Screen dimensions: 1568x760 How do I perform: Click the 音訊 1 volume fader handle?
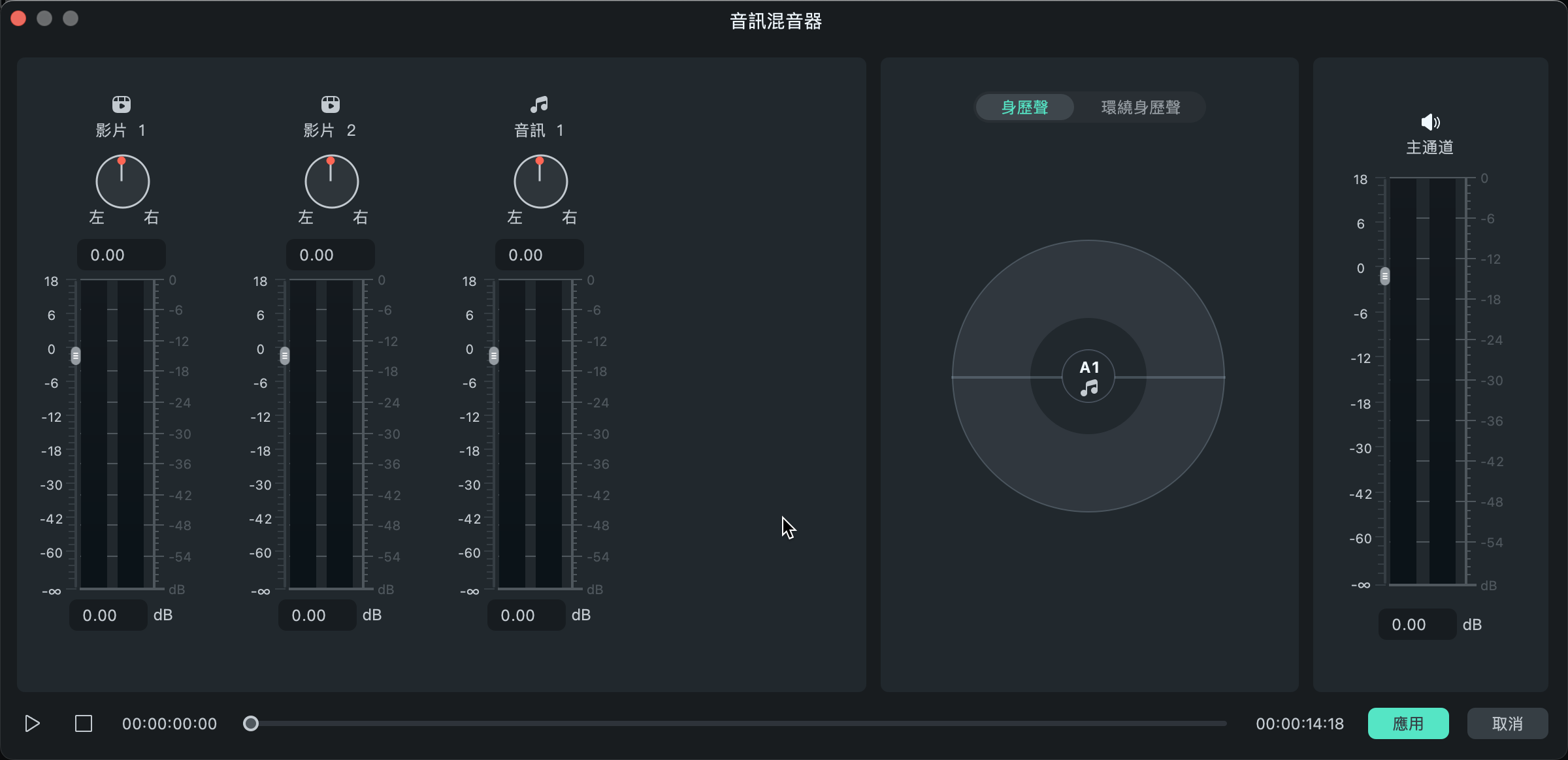494,356
